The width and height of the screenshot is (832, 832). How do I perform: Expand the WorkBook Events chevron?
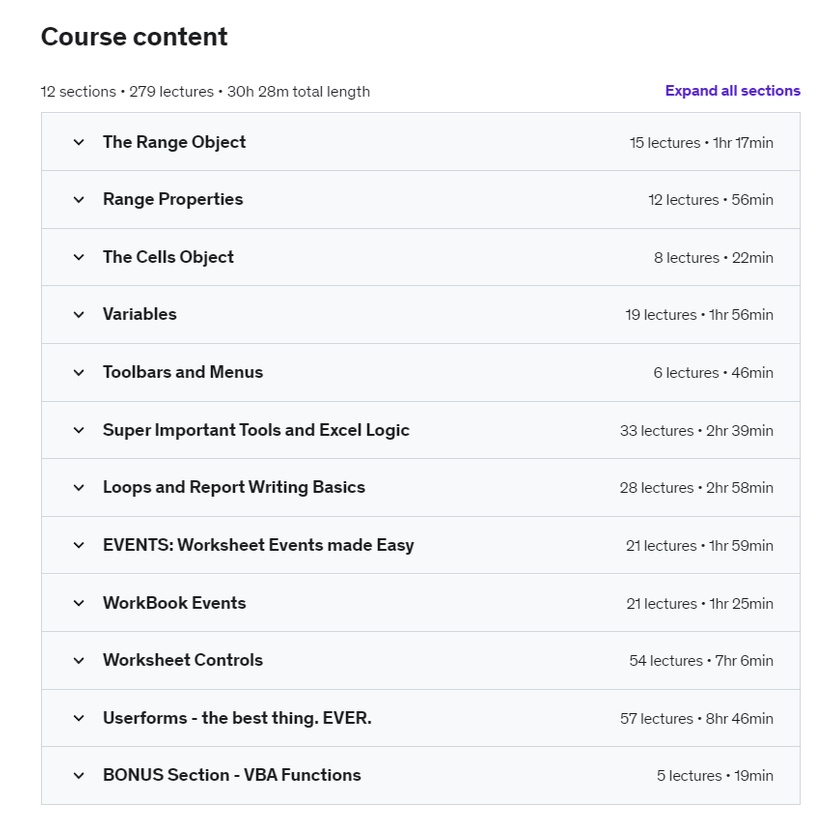[79, 603]
